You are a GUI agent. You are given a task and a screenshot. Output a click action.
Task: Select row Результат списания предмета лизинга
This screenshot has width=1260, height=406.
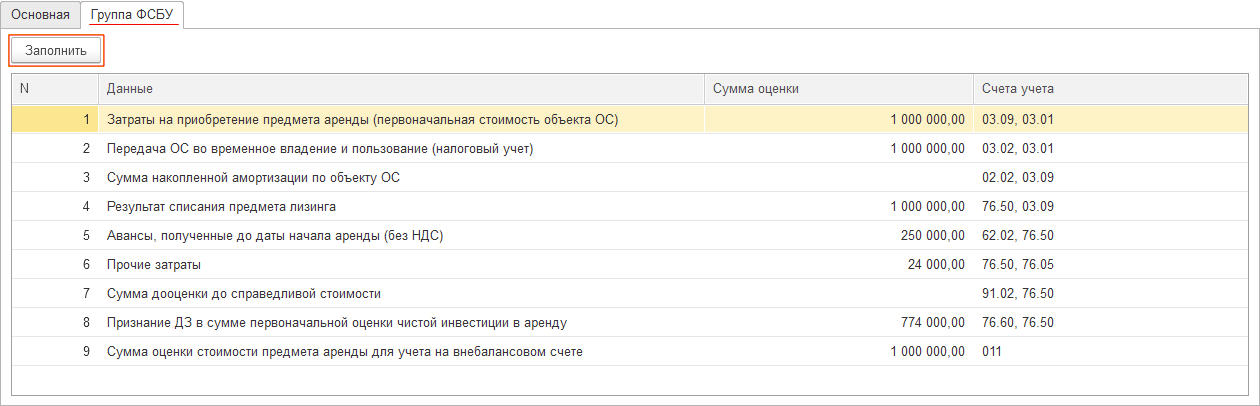coord(221,207)
